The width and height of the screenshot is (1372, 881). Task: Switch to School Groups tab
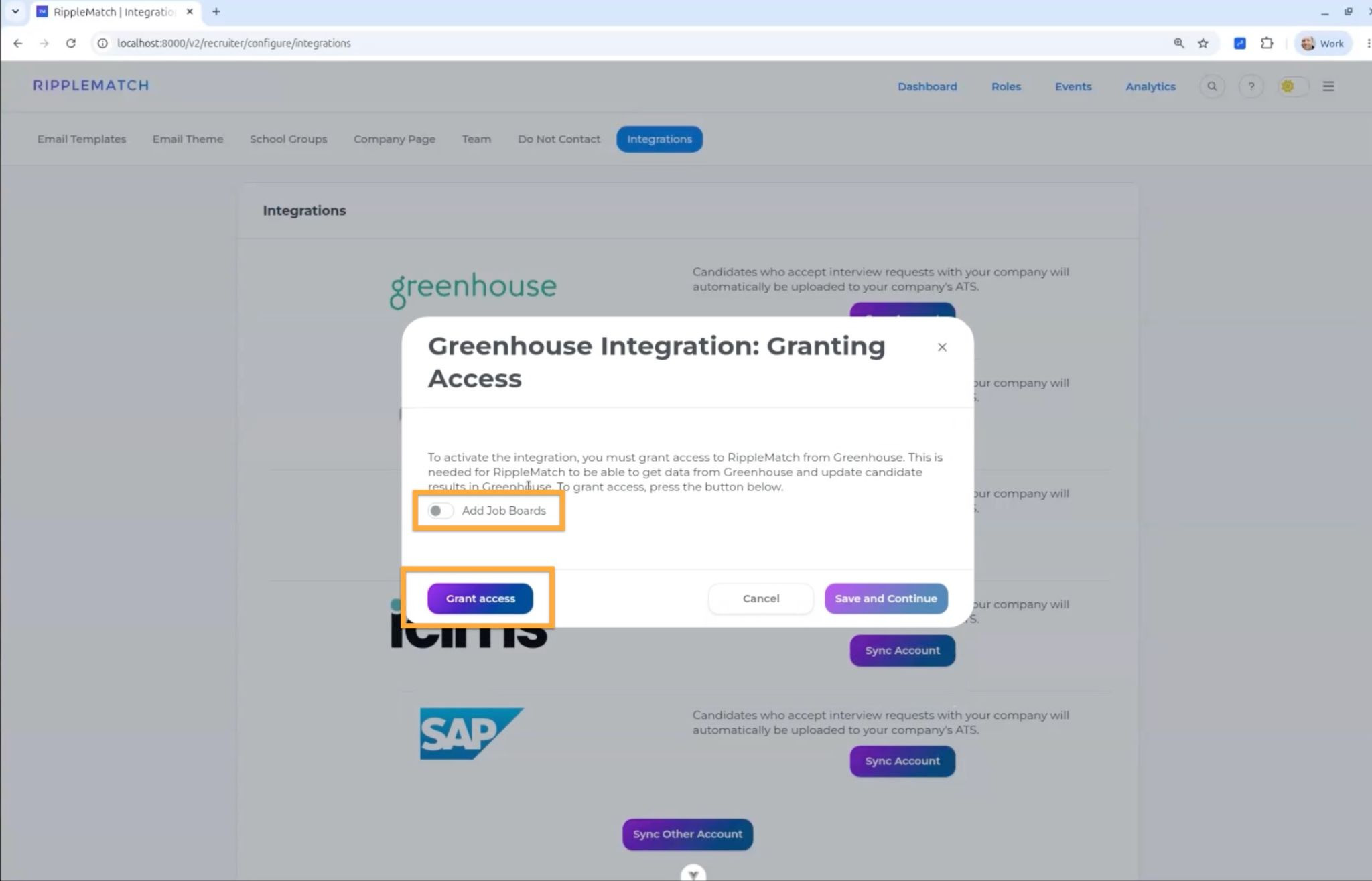(288, 139)
